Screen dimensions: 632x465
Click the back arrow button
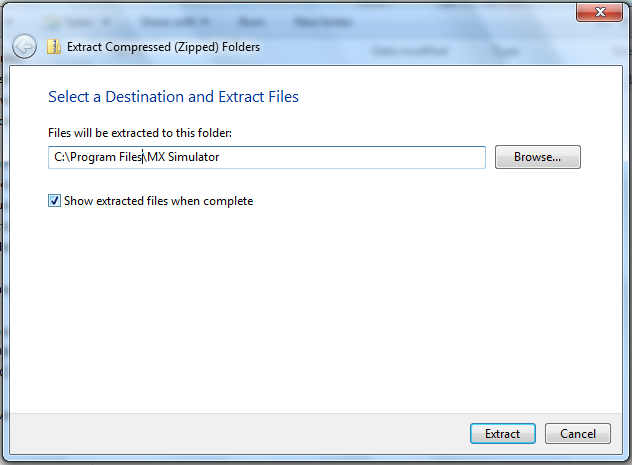24,46
